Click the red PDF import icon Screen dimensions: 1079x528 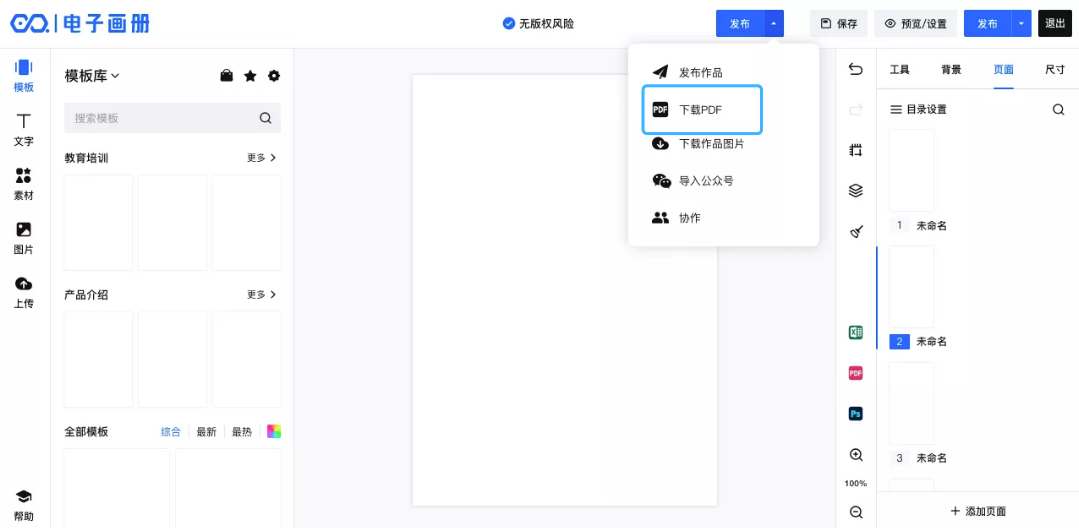855,373
